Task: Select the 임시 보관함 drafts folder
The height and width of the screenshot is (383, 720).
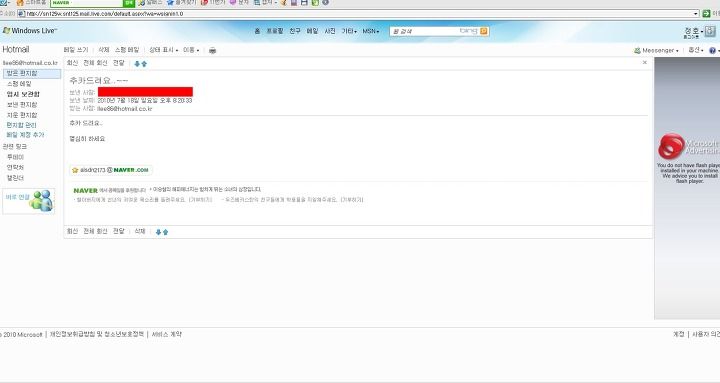Action: [23, 94]
